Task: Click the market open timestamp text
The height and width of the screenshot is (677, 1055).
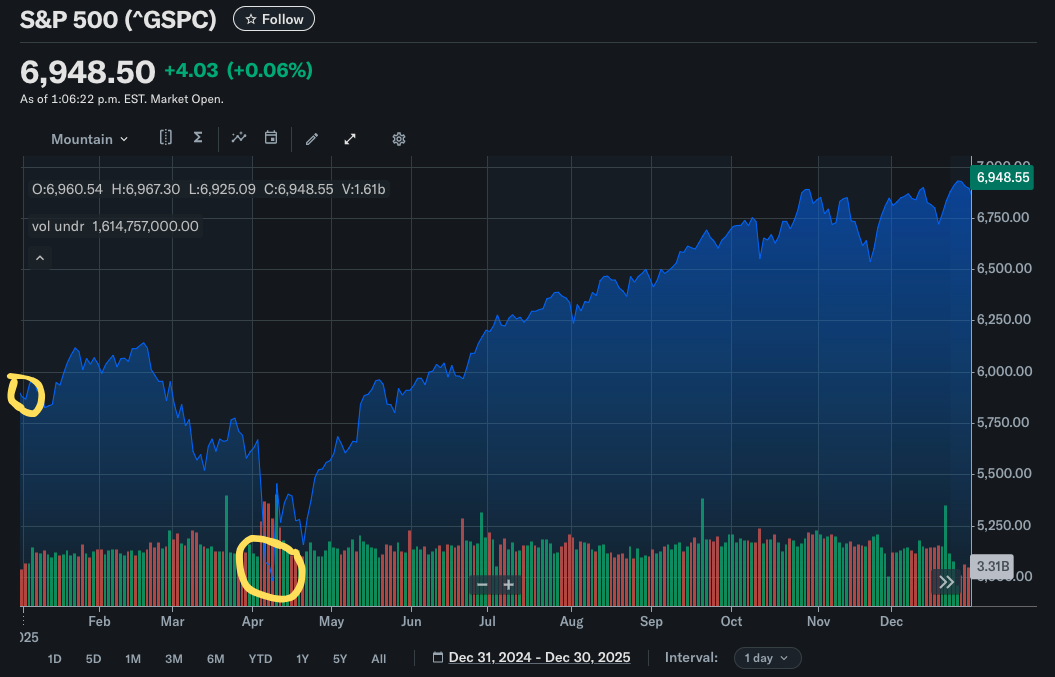Action: click(x=122, y=100)
